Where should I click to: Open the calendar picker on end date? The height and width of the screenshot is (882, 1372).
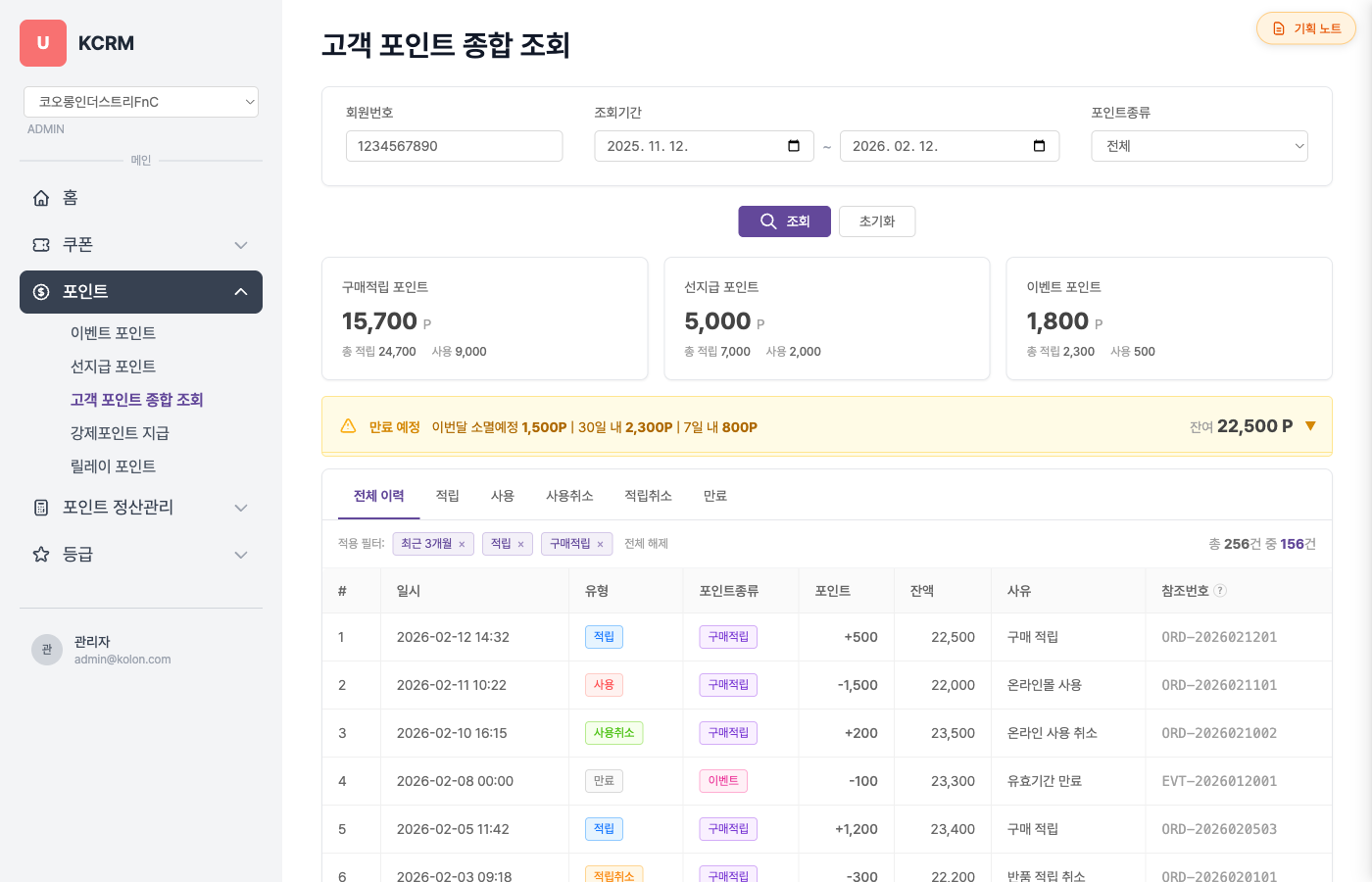[1039, 146]
